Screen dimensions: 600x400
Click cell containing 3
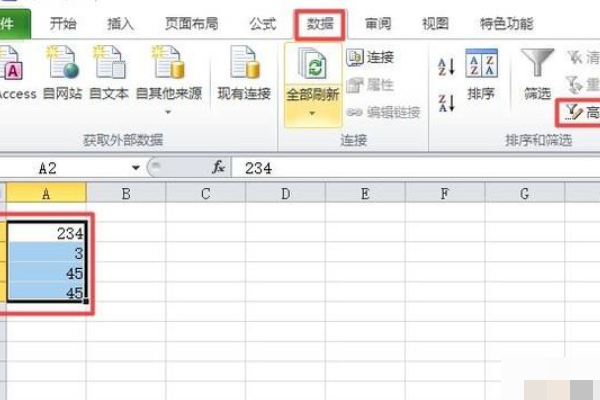pos(47,252)
